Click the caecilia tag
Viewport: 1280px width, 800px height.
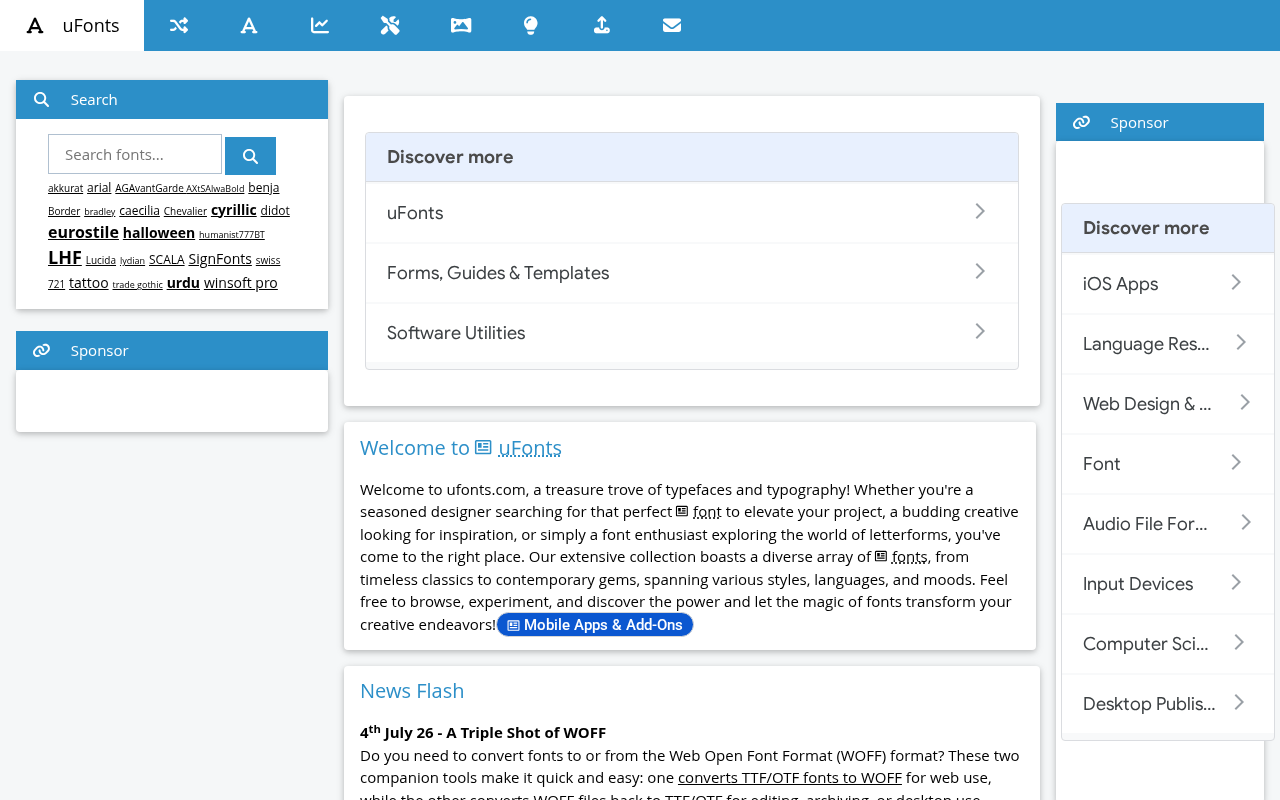click(x=139, y=210)
